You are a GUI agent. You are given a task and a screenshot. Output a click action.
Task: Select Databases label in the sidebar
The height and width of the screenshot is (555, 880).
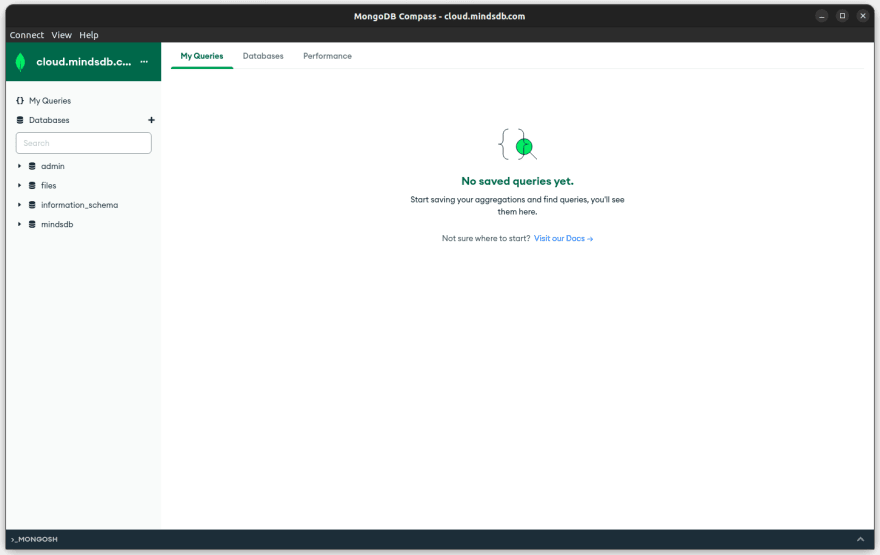point(49,120)
